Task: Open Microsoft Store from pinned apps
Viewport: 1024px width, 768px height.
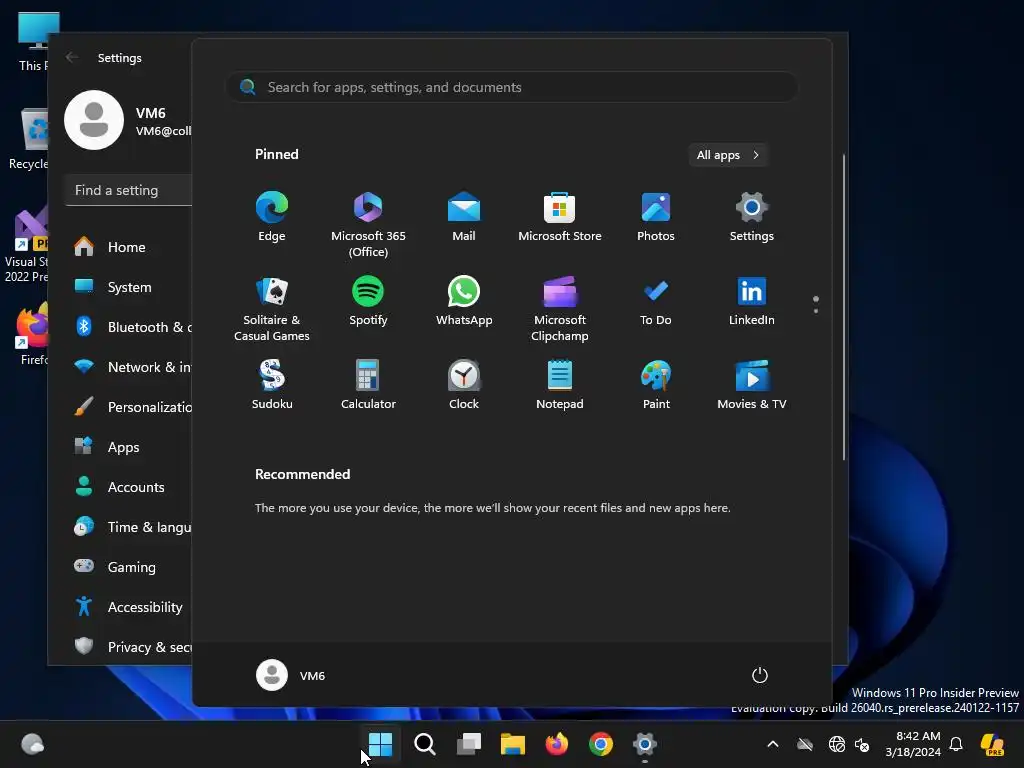Action: point(560,217)
